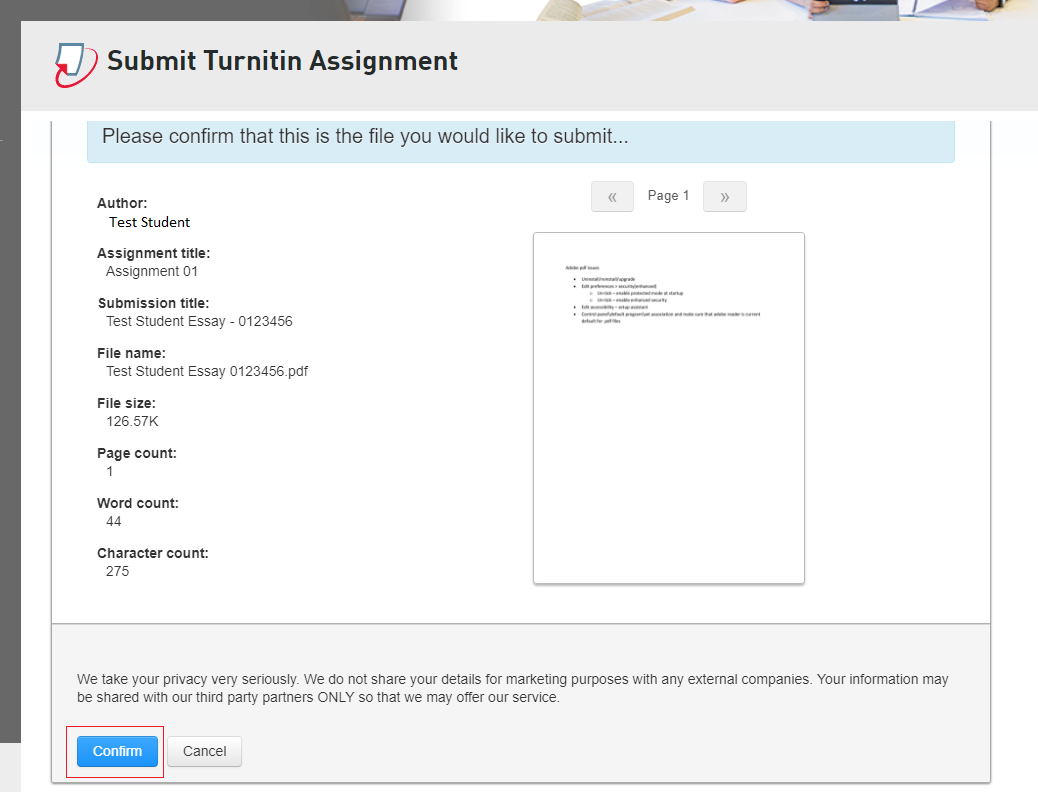Click the Turnitin logo icon
This screenshot has height=792, width=1038.
pyautogui.click(x=76, y=63)
